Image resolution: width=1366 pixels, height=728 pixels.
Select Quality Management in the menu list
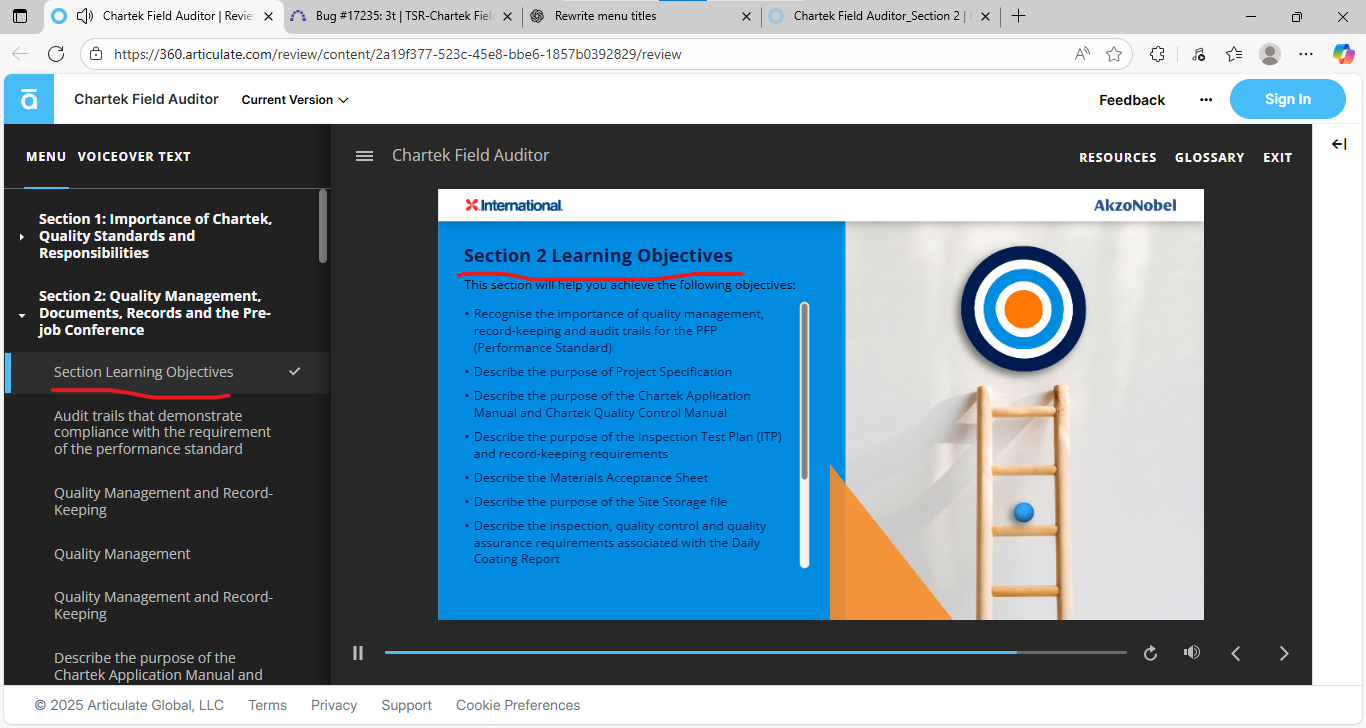pos(122,553)
